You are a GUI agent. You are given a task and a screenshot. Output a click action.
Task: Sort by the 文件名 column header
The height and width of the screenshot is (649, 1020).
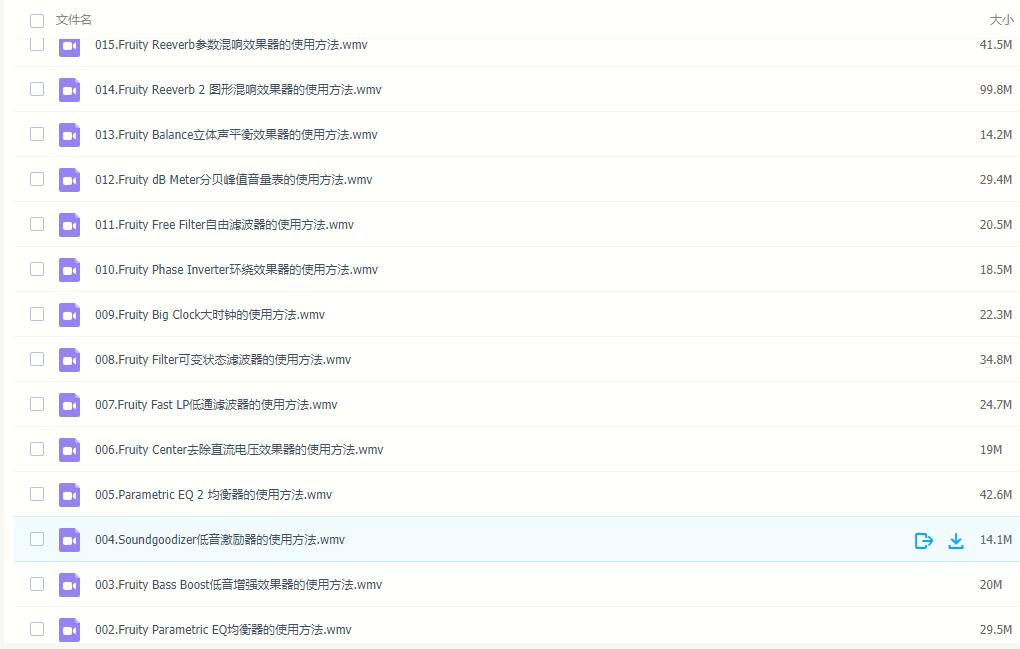point(74,20)
